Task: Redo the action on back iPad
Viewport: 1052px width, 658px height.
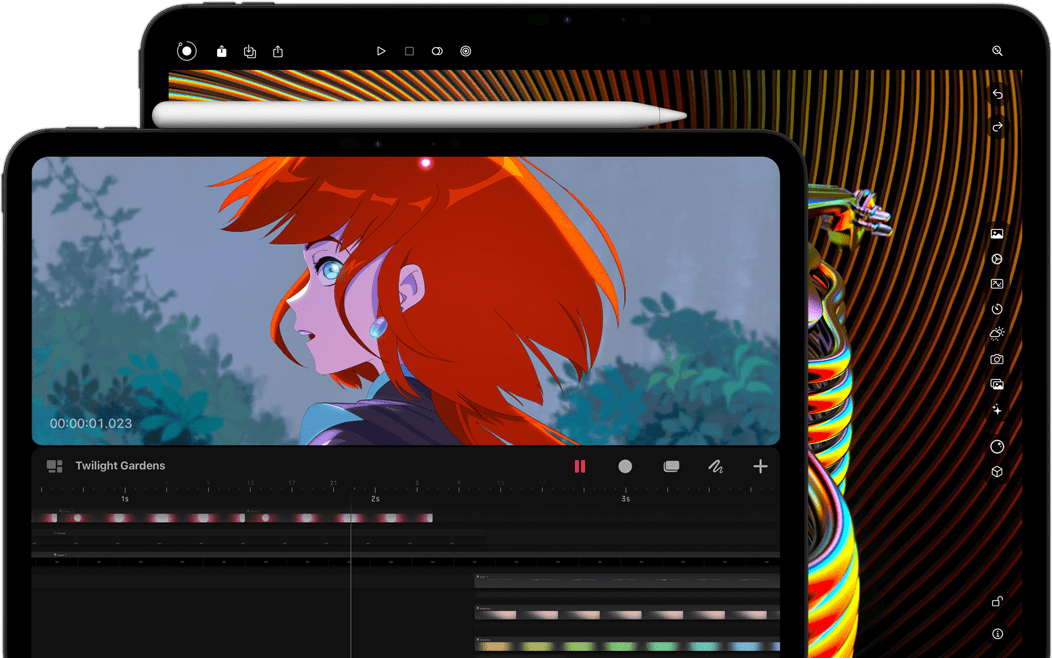Action: click(997, 127)
